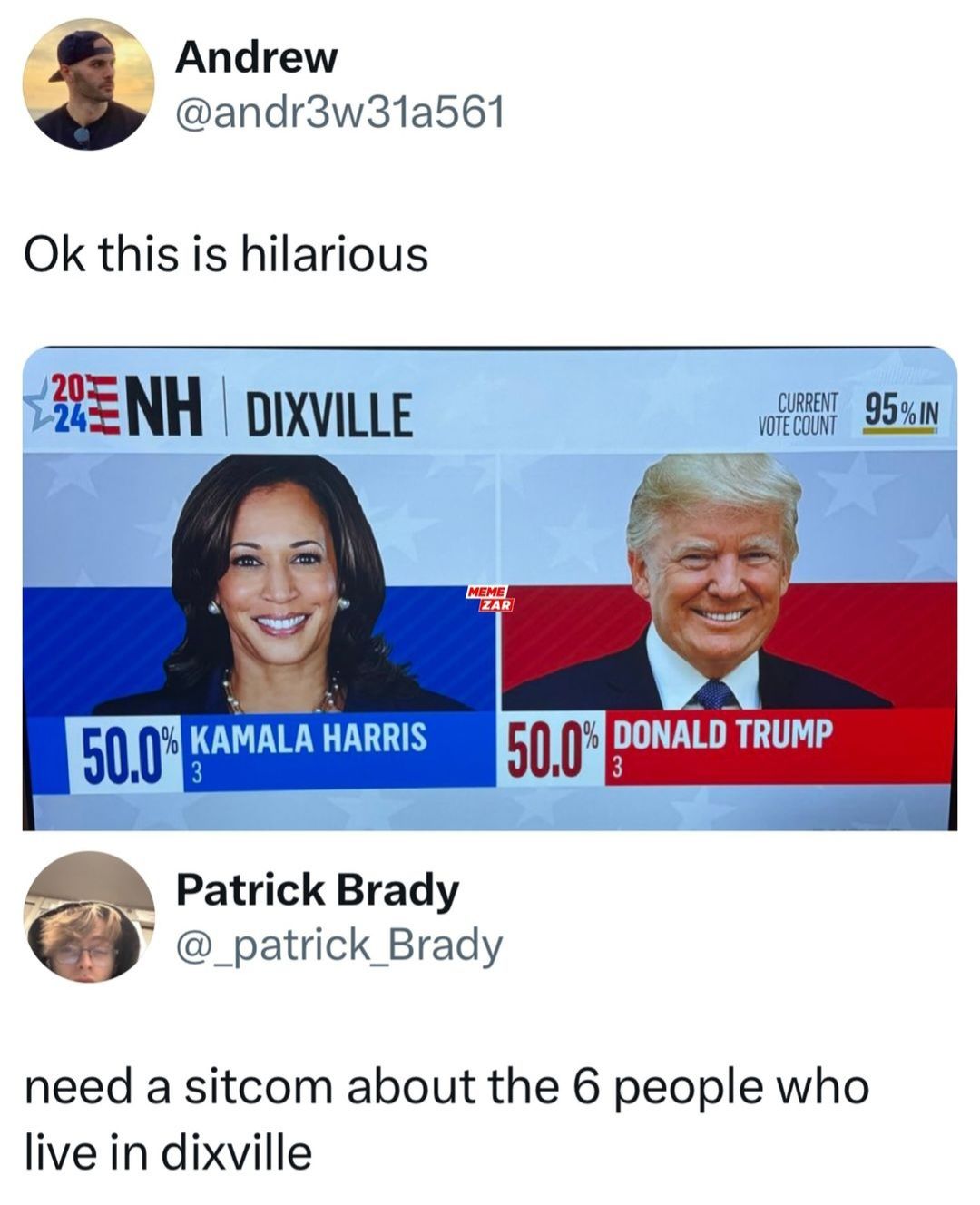980x1205 pixels.
Task: Open the @_patrick_Brady handle
Action: [x=338, y=946]
